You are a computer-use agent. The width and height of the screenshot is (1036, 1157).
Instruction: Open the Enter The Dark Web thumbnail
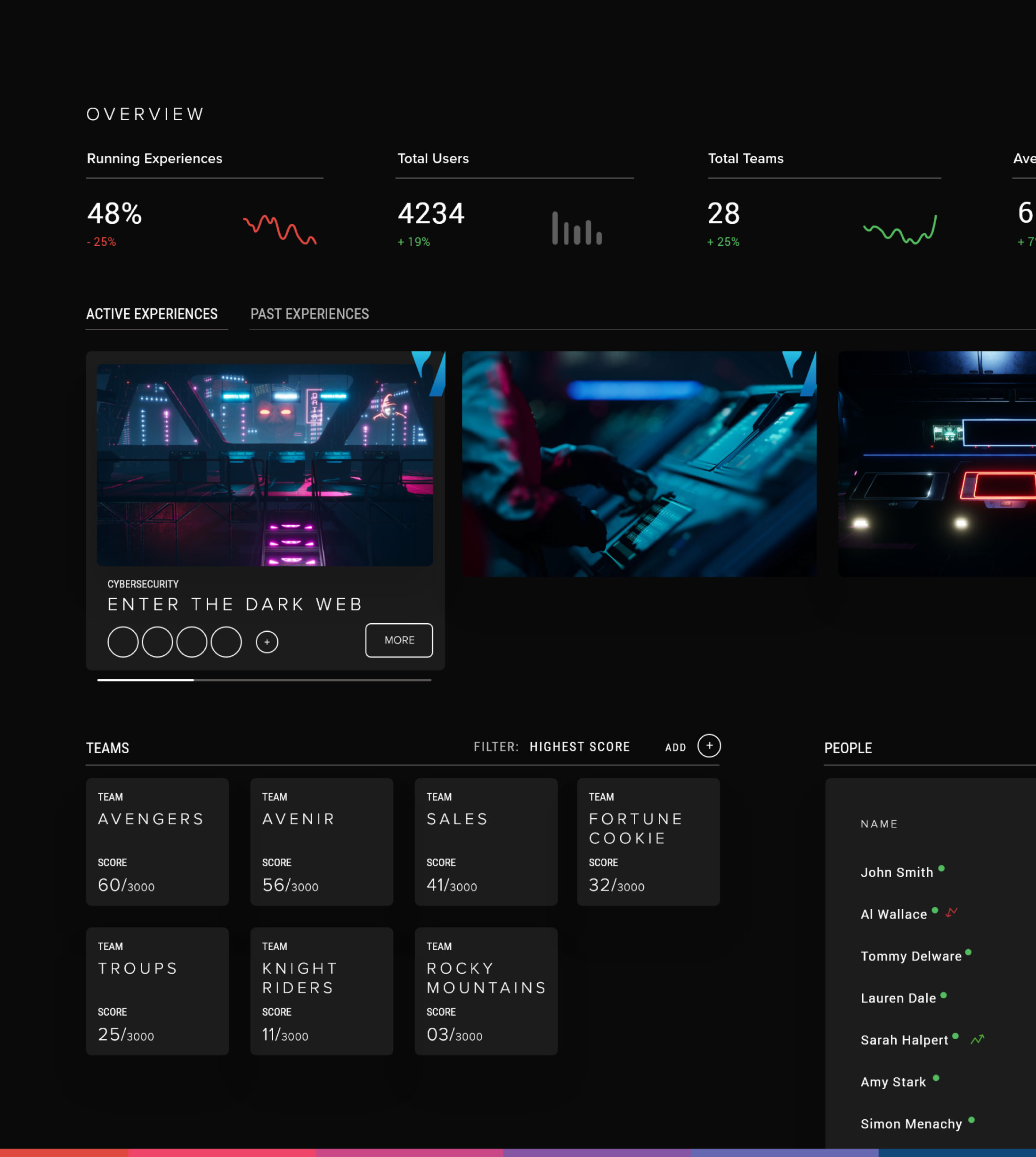(x=265, y=464)
